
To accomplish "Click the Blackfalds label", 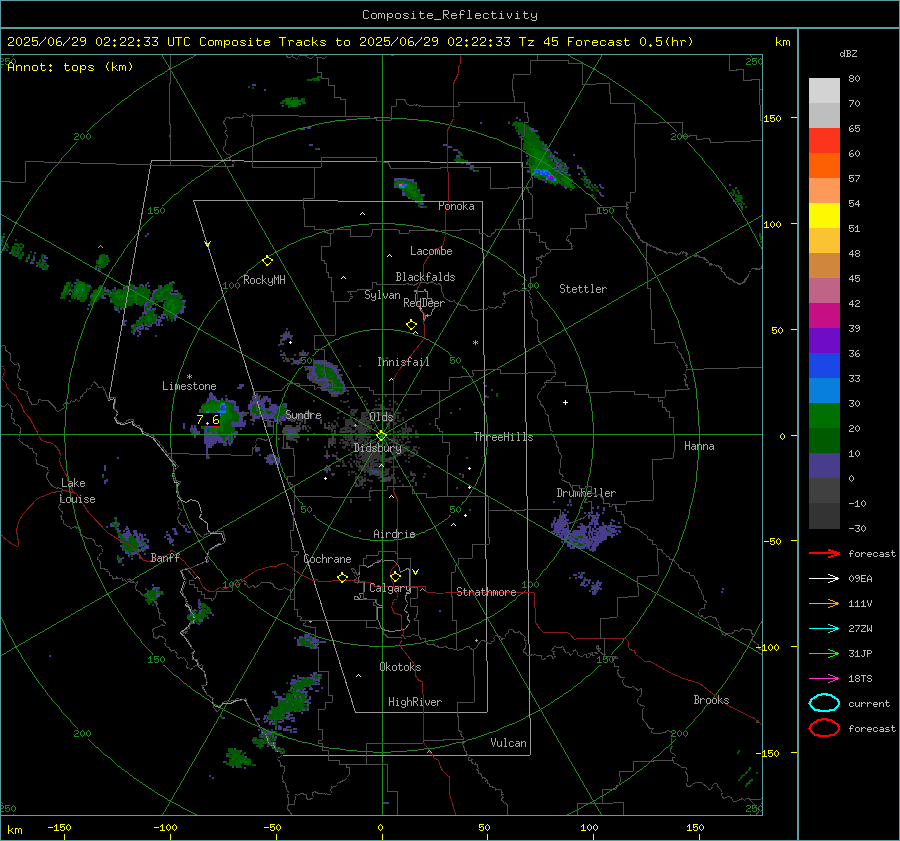I will click(425, 277).
